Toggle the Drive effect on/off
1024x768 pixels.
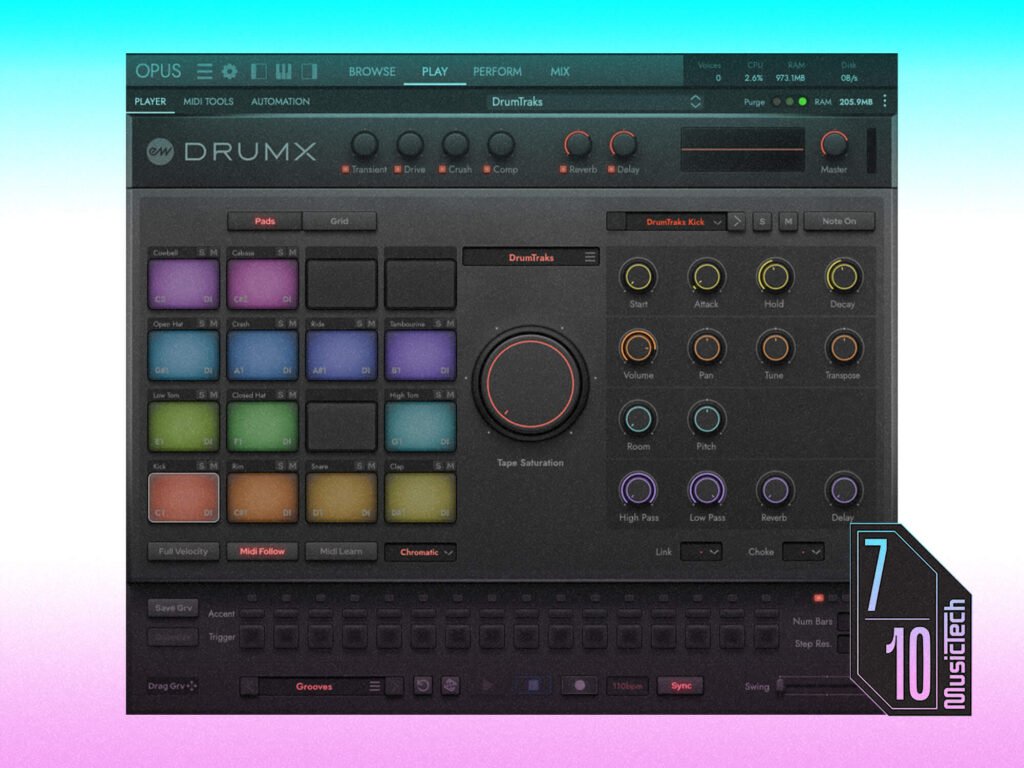(398, 169)
